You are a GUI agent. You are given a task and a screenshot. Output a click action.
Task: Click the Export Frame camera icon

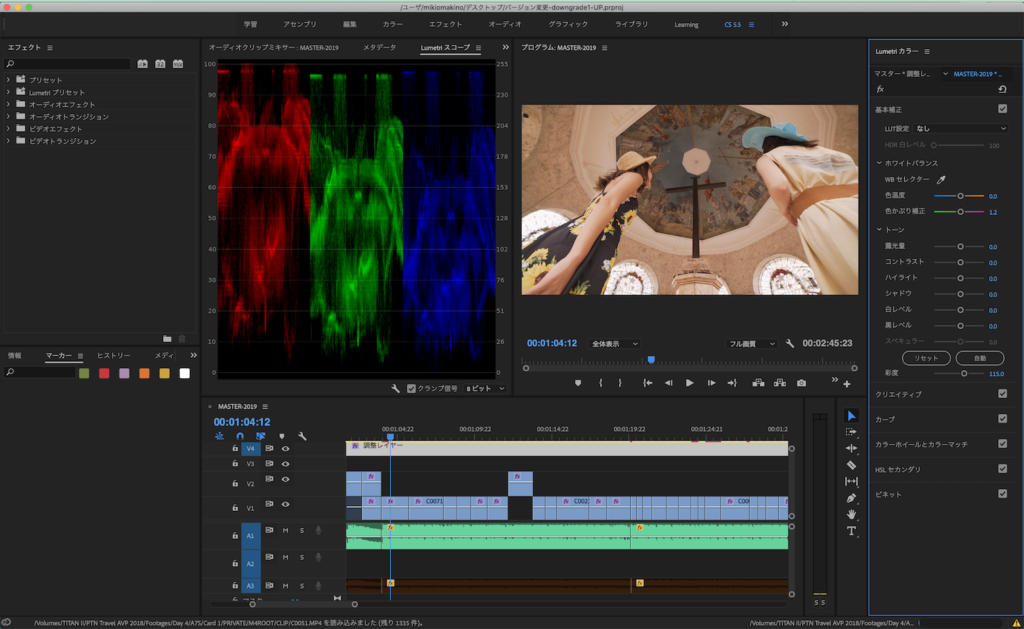pyautogui.click(x=801, y=383)
